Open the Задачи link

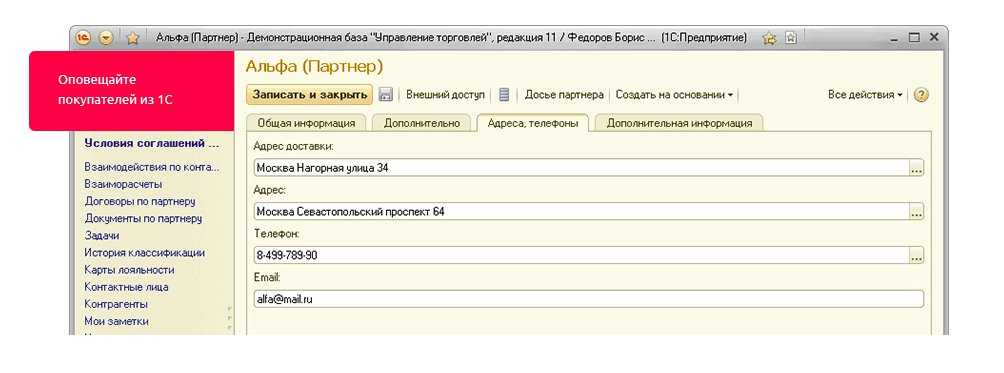click(101, 235)
